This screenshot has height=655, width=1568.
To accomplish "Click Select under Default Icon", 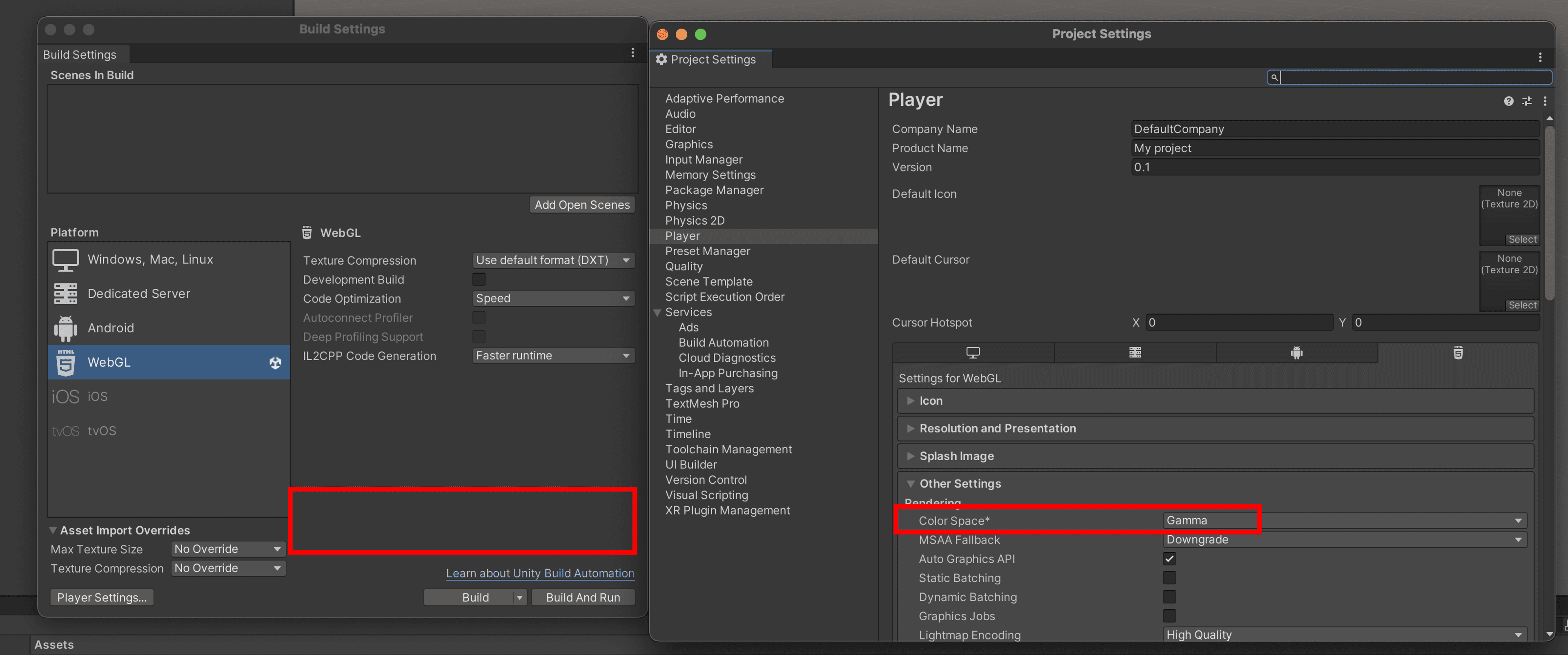I will tap(1522, 239).
